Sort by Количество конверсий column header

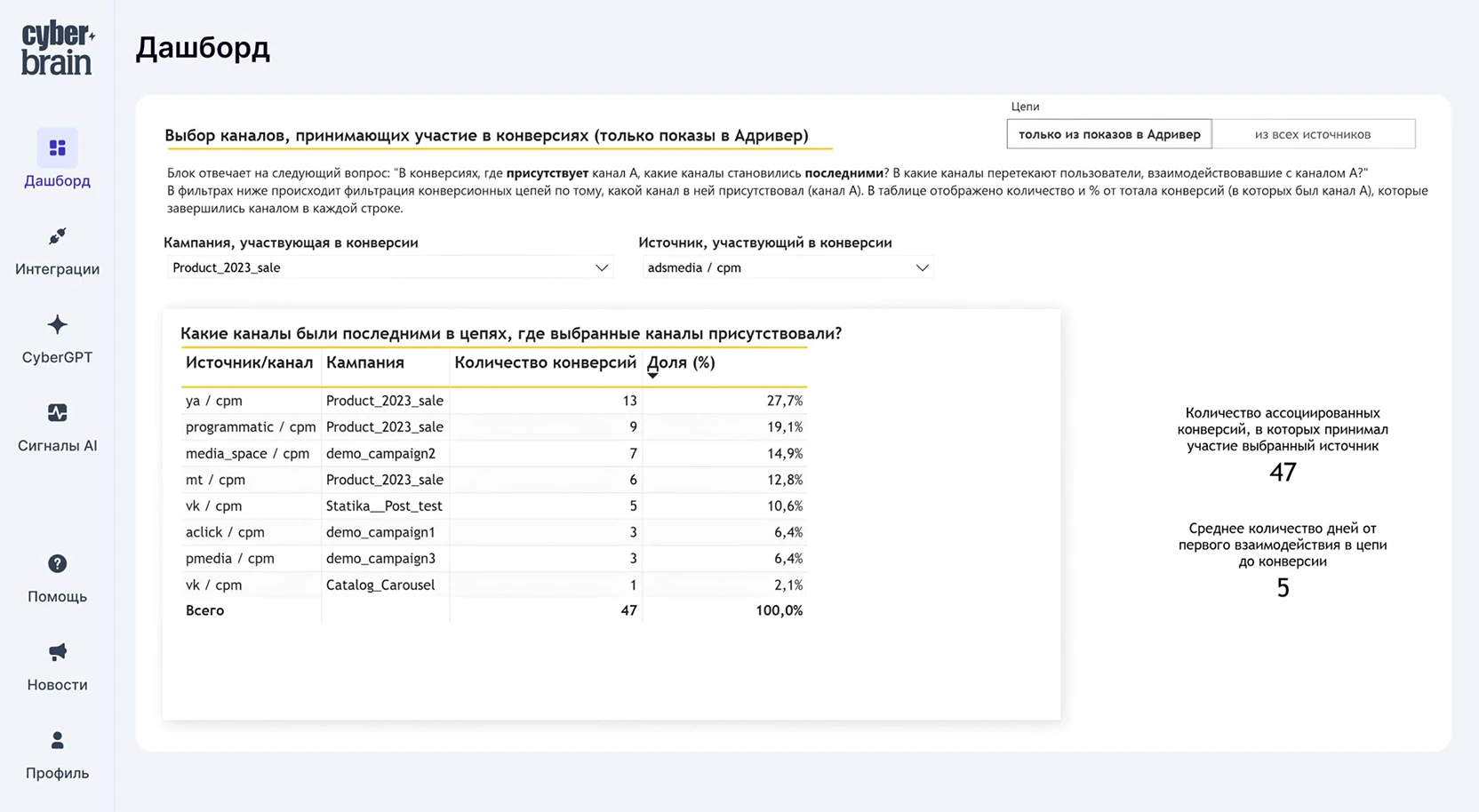point(545,362)
